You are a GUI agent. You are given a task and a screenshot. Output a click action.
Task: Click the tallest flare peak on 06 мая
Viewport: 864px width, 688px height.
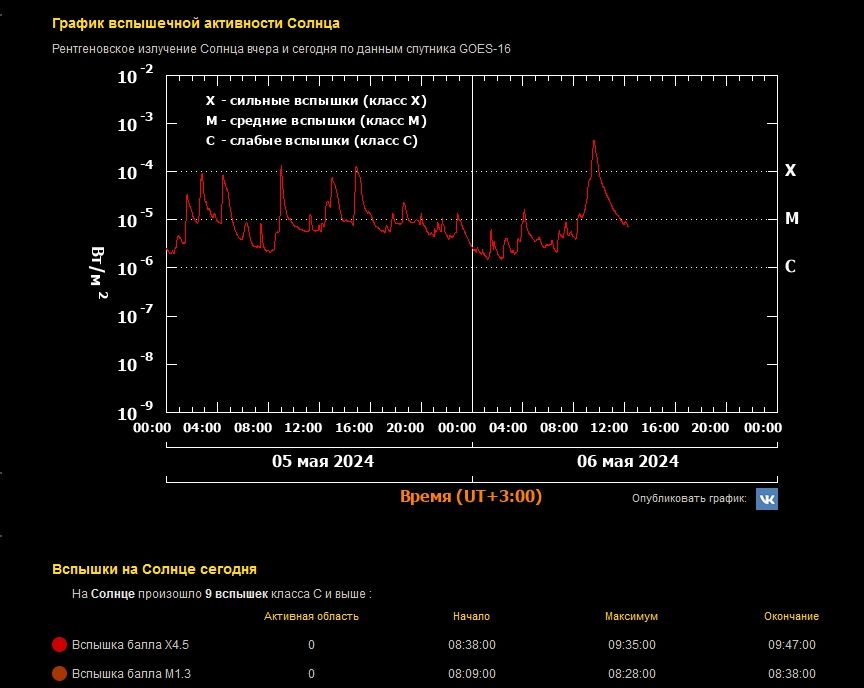click(x=594, y=142)
